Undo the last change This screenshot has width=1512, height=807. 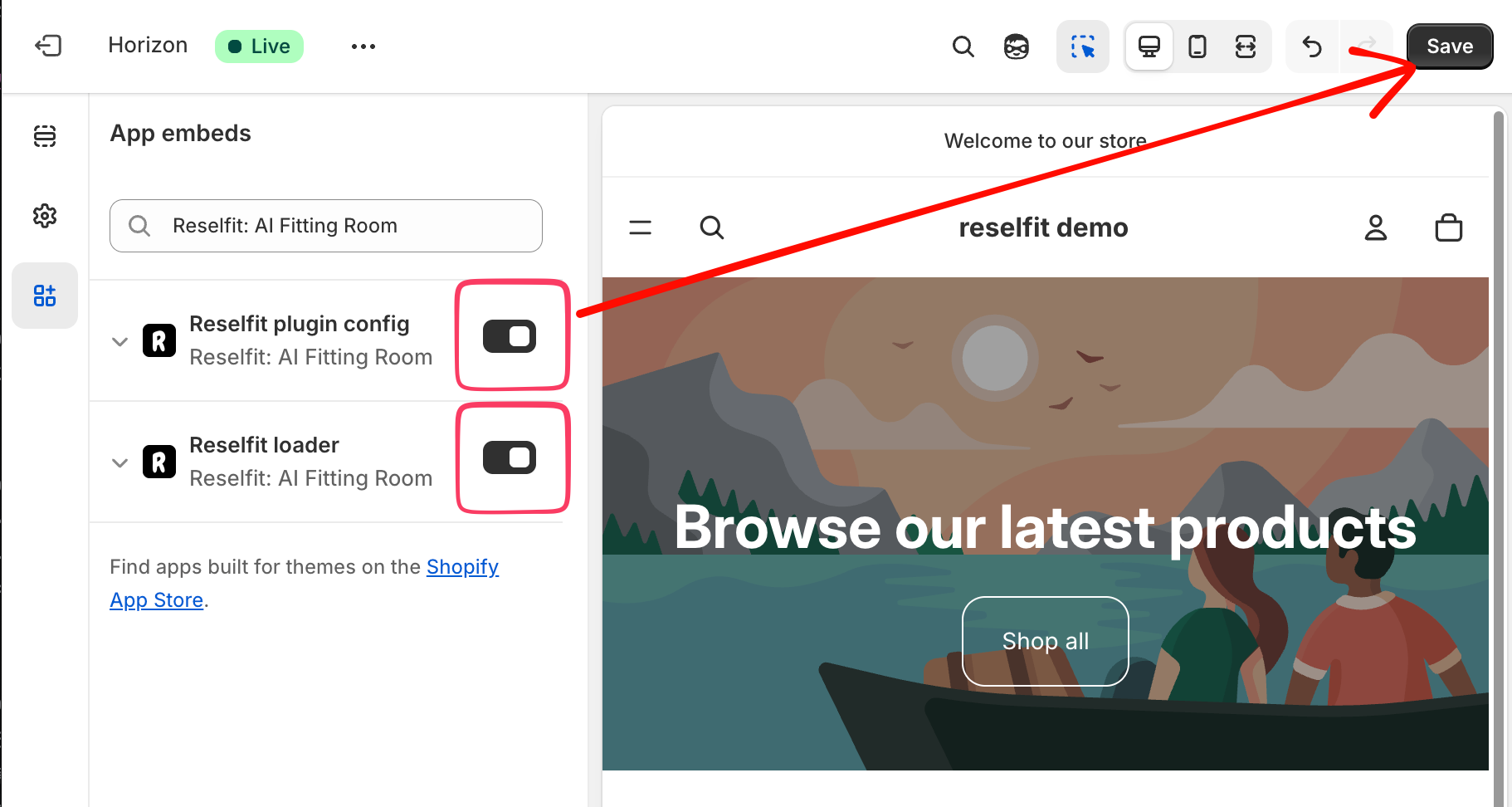pos(1311,46)
